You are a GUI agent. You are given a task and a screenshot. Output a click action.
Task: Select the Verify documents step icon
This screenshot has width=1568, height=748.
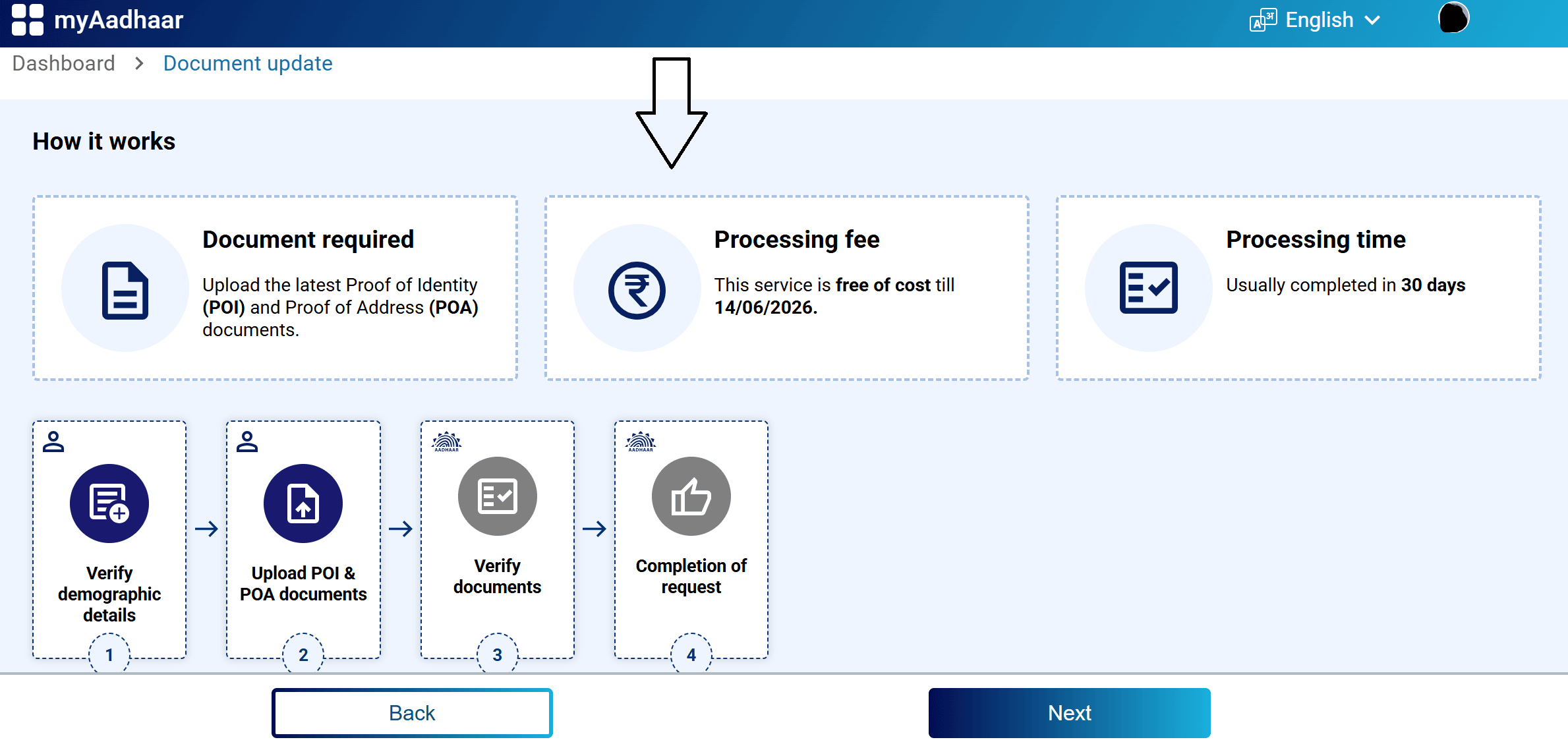coord(498,496)
